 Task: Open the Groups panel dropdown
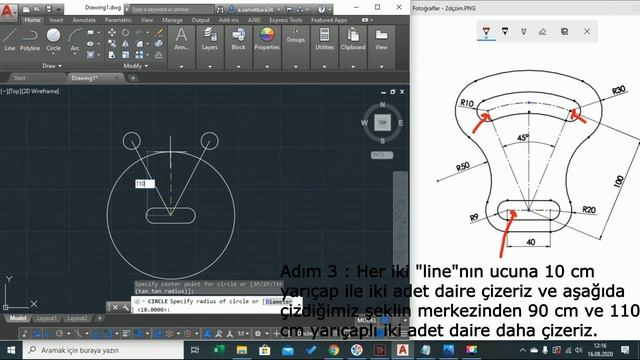click(x=296, y=67)
